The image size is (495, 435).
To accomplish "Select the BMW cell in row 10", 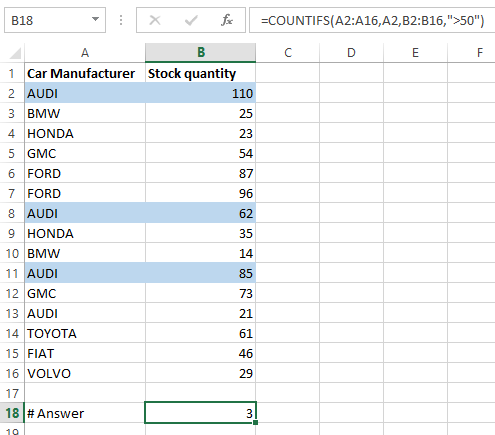I will pos(85,253).
